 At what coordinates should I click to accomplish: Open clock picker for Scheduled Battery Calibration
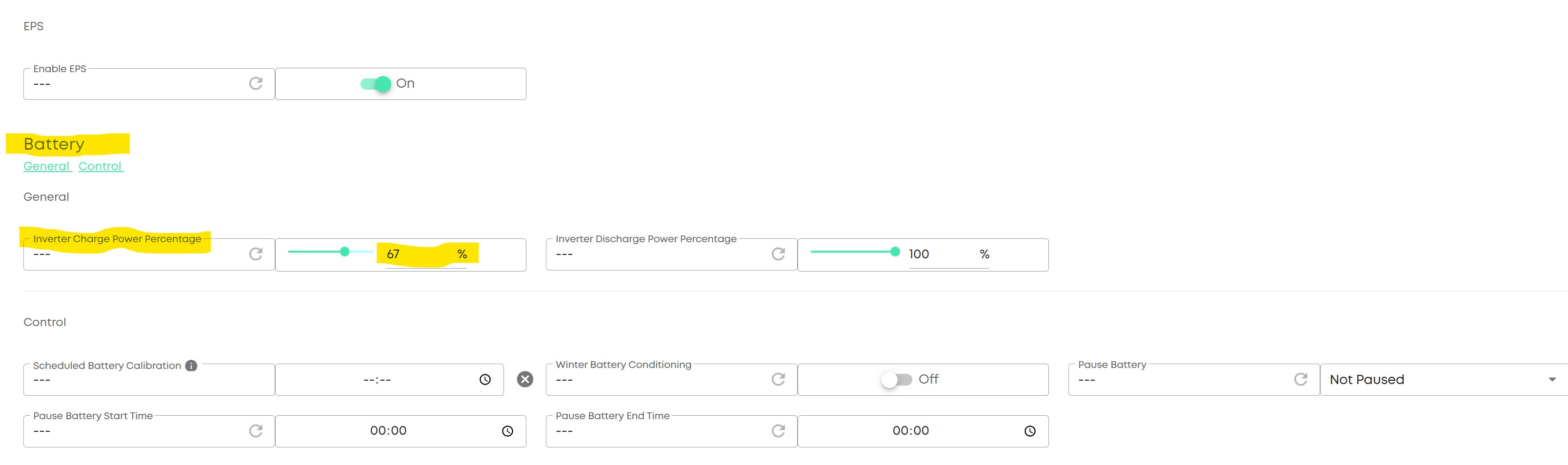tap(485, 379)
